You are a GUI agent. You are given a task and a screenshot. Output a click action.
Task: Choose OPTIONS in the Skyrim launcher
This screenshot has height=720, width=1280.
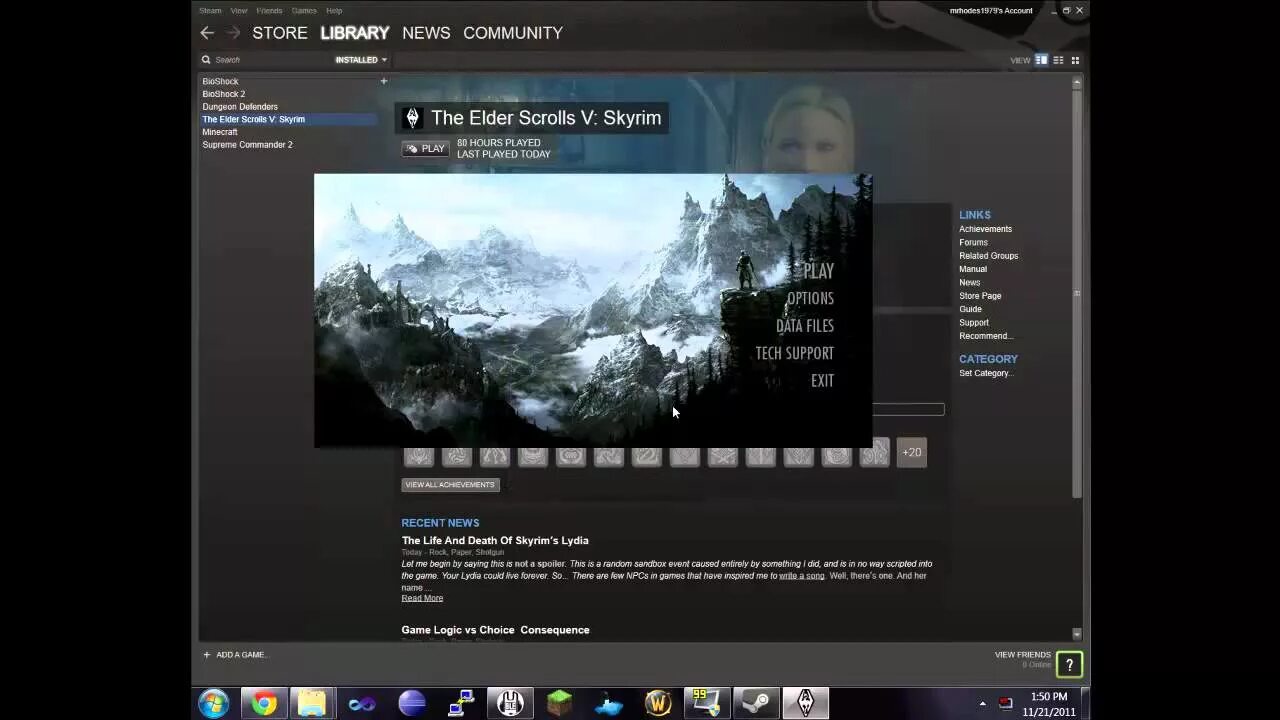(x=810, y=298)
